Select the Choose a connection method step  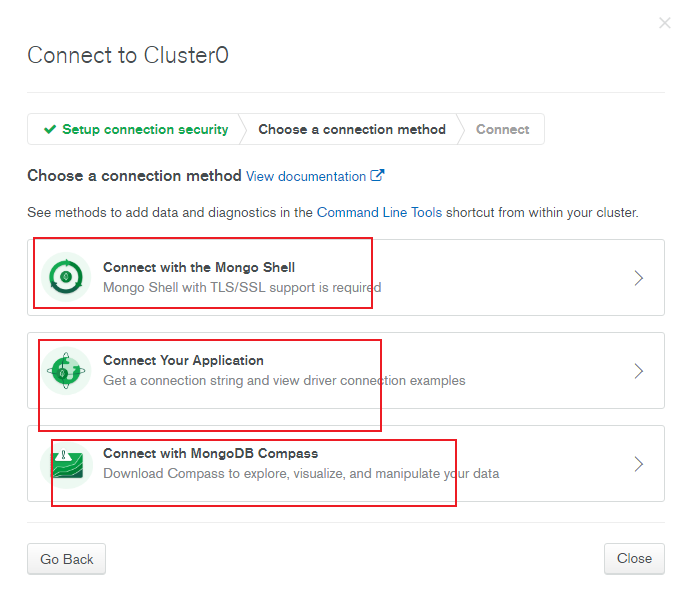tap(352, 129)
